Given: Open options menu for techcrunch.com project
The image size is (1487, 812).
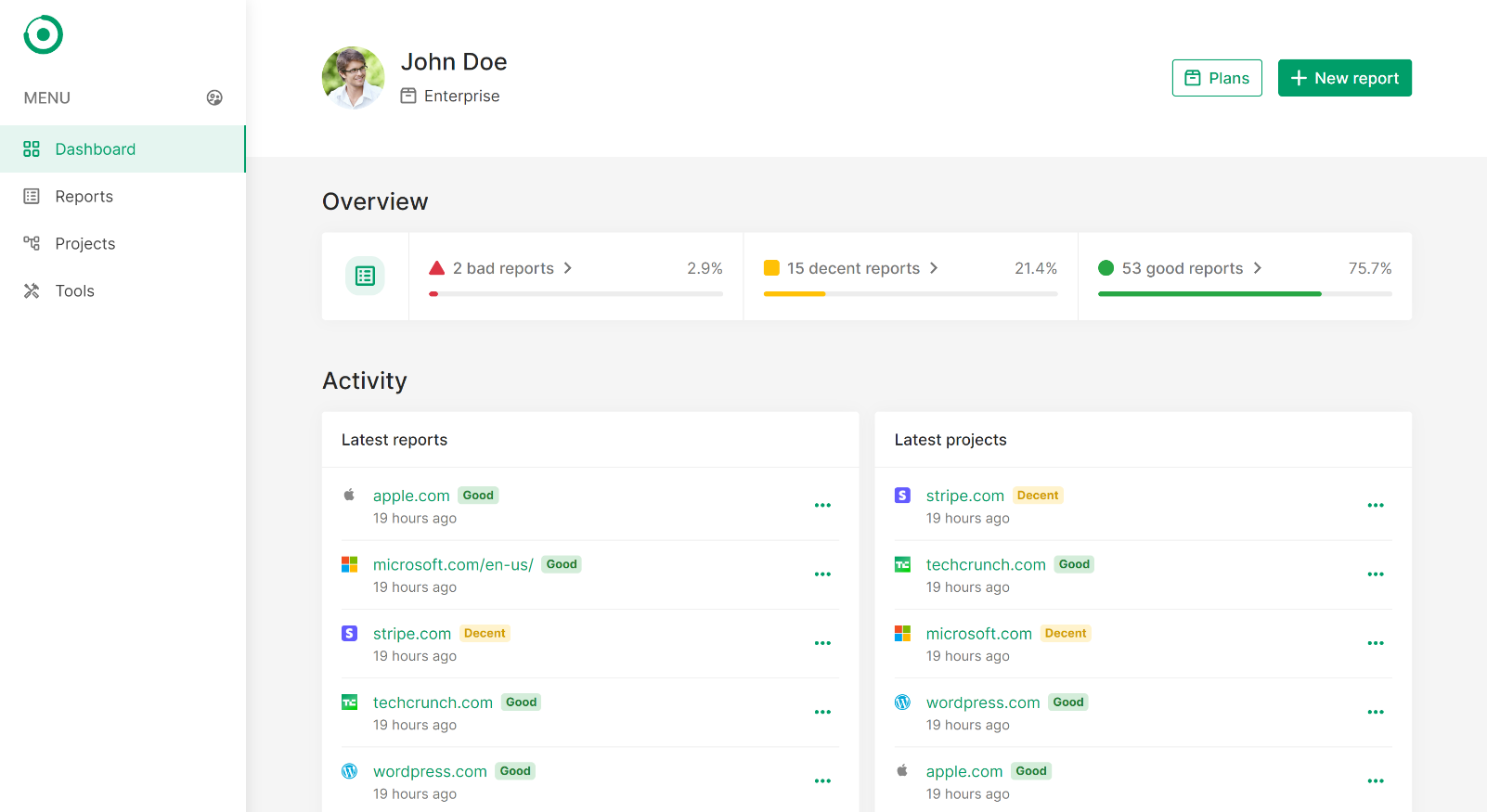Looking at the screenshot, I should (x=1376, y=574).
